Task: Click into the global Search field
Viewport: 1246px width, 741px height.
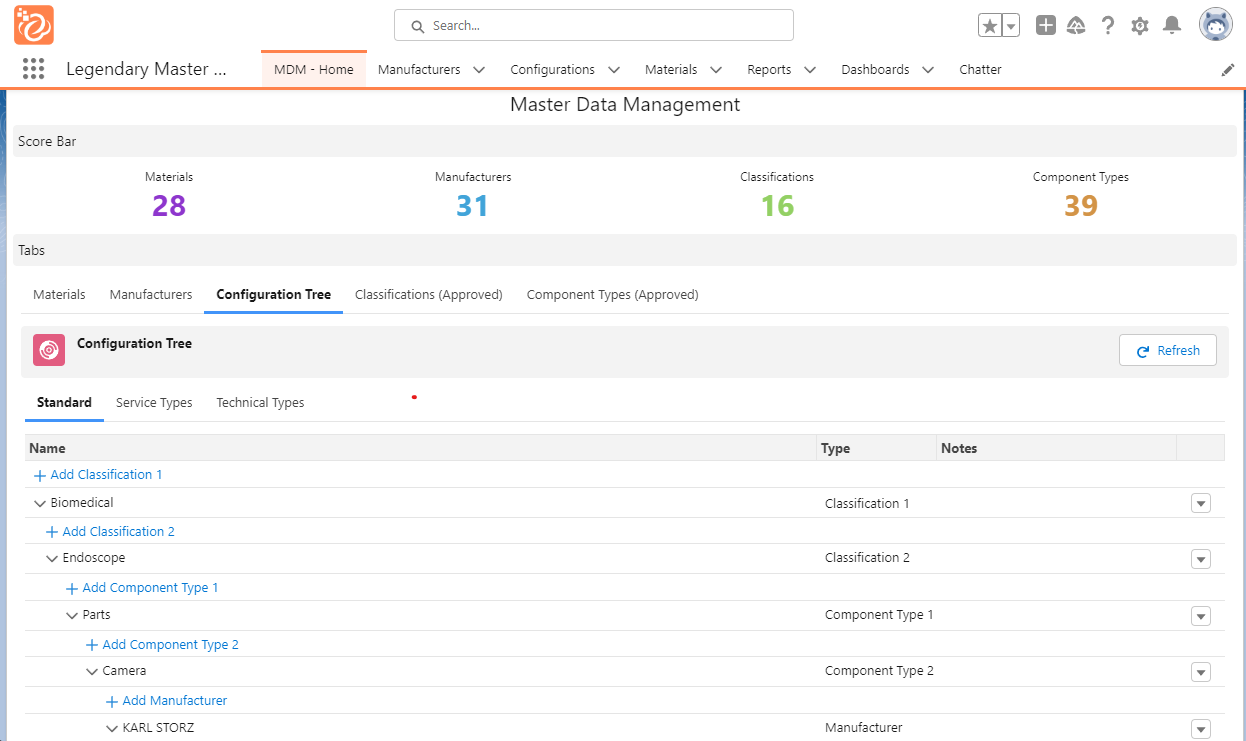Action: [x=594, y=26]
